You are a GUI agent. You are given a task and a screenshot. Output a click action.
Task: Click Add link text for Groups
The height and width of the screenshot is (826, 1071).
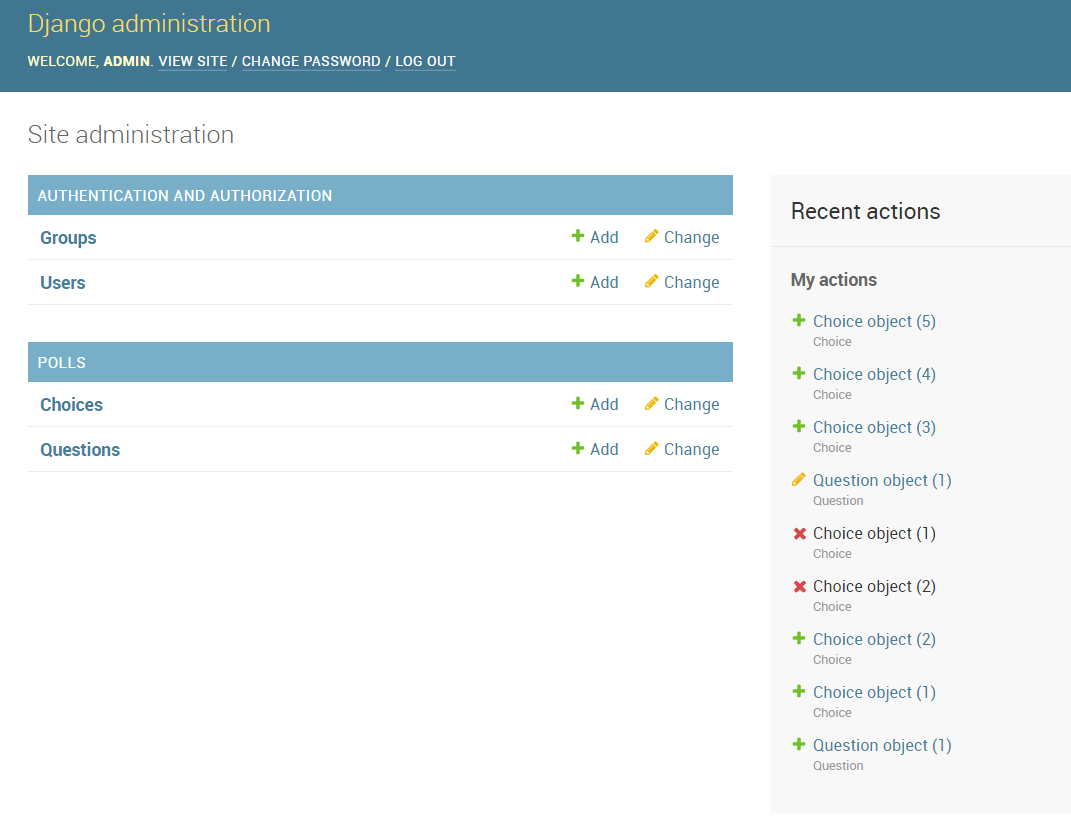click(x=604, y=237)
